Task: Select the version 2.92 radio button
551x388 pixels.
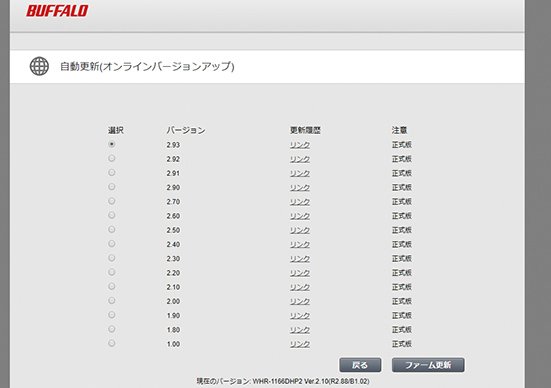Action: (112, 159)
